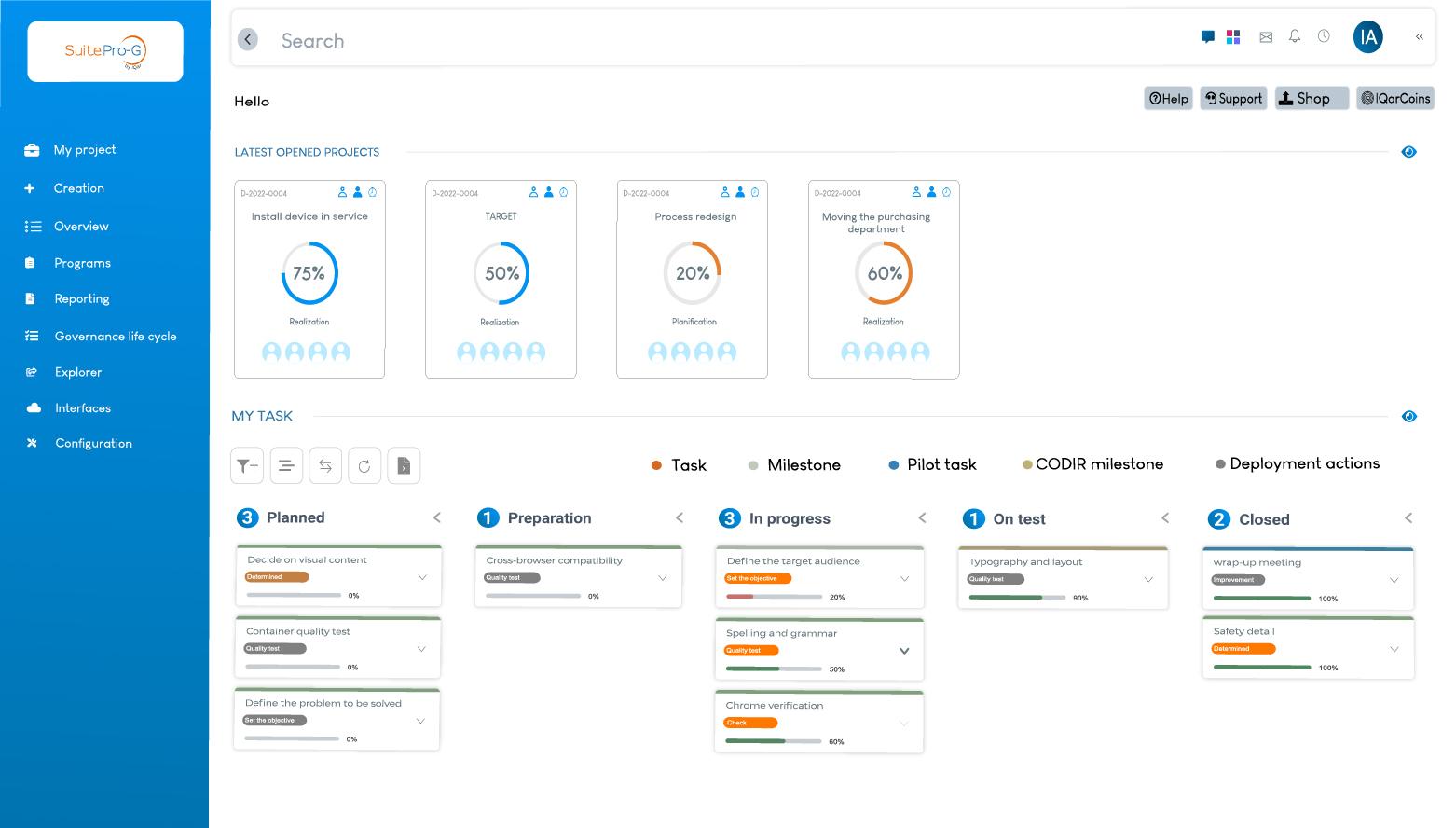Viewport: 1456px width, 828px height.
Task: Click the Programs clipboard icon
Action: [x=30, y=263]
